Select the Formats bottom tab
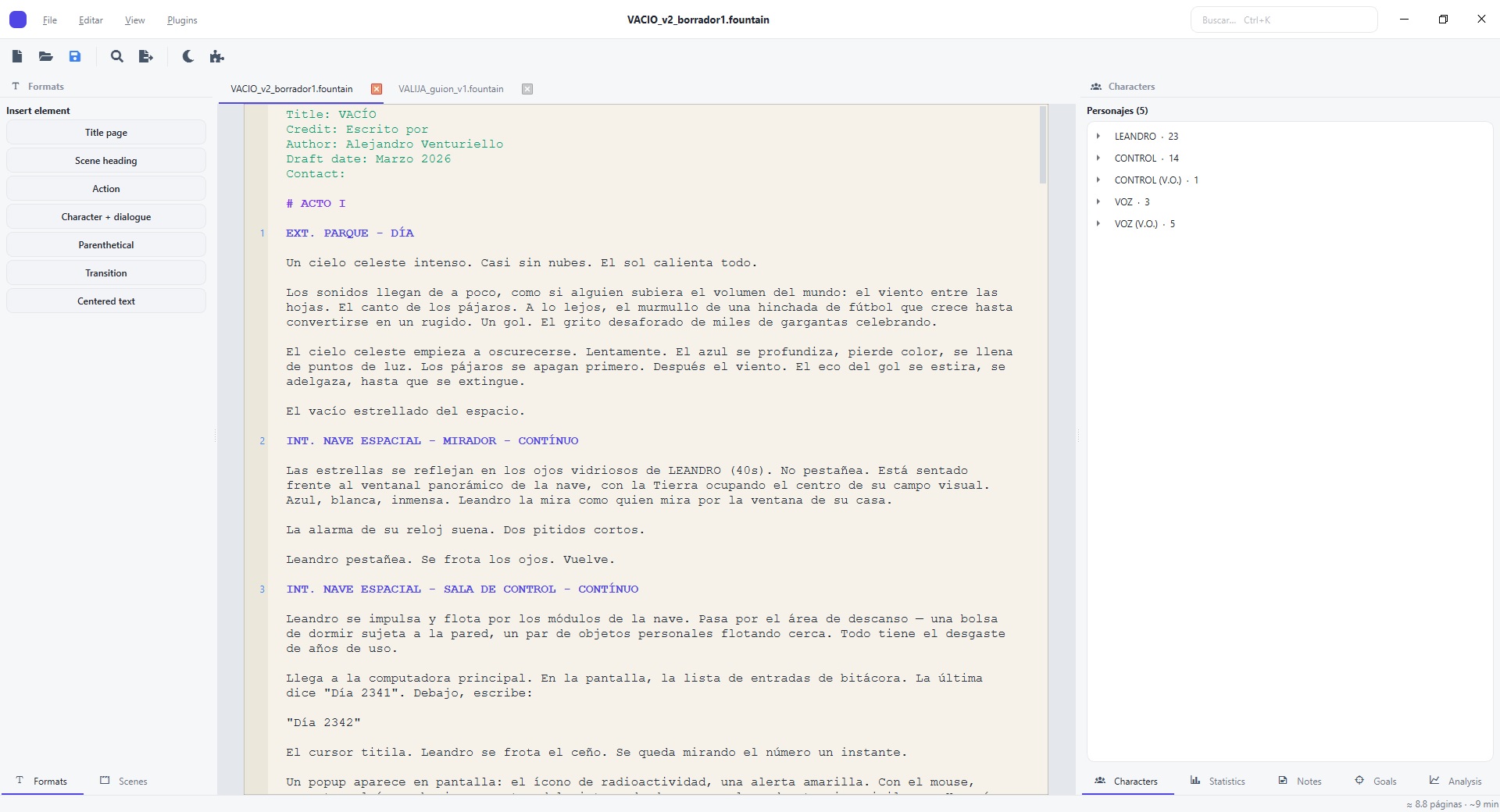The image size is (1500, 812). coord(42,781)
